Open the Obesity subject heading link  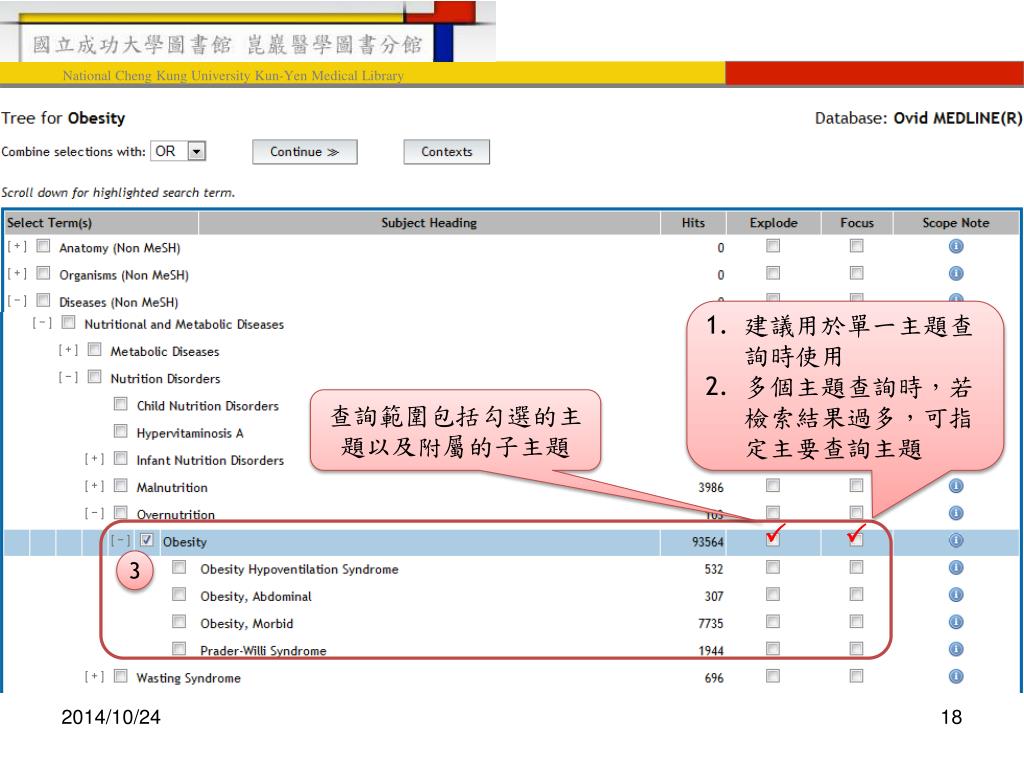[x=185, y=542]
